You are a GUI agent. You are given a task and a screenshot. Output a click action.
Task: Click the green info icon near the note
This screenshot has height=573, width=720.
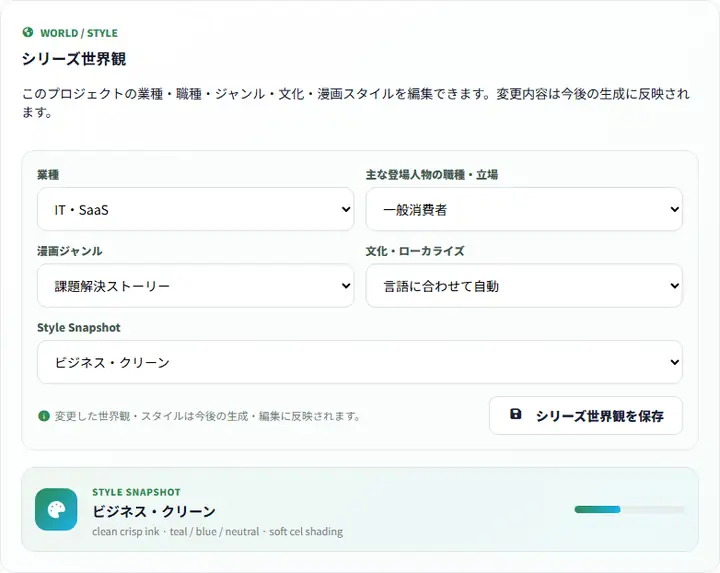[x=44, y=416]
